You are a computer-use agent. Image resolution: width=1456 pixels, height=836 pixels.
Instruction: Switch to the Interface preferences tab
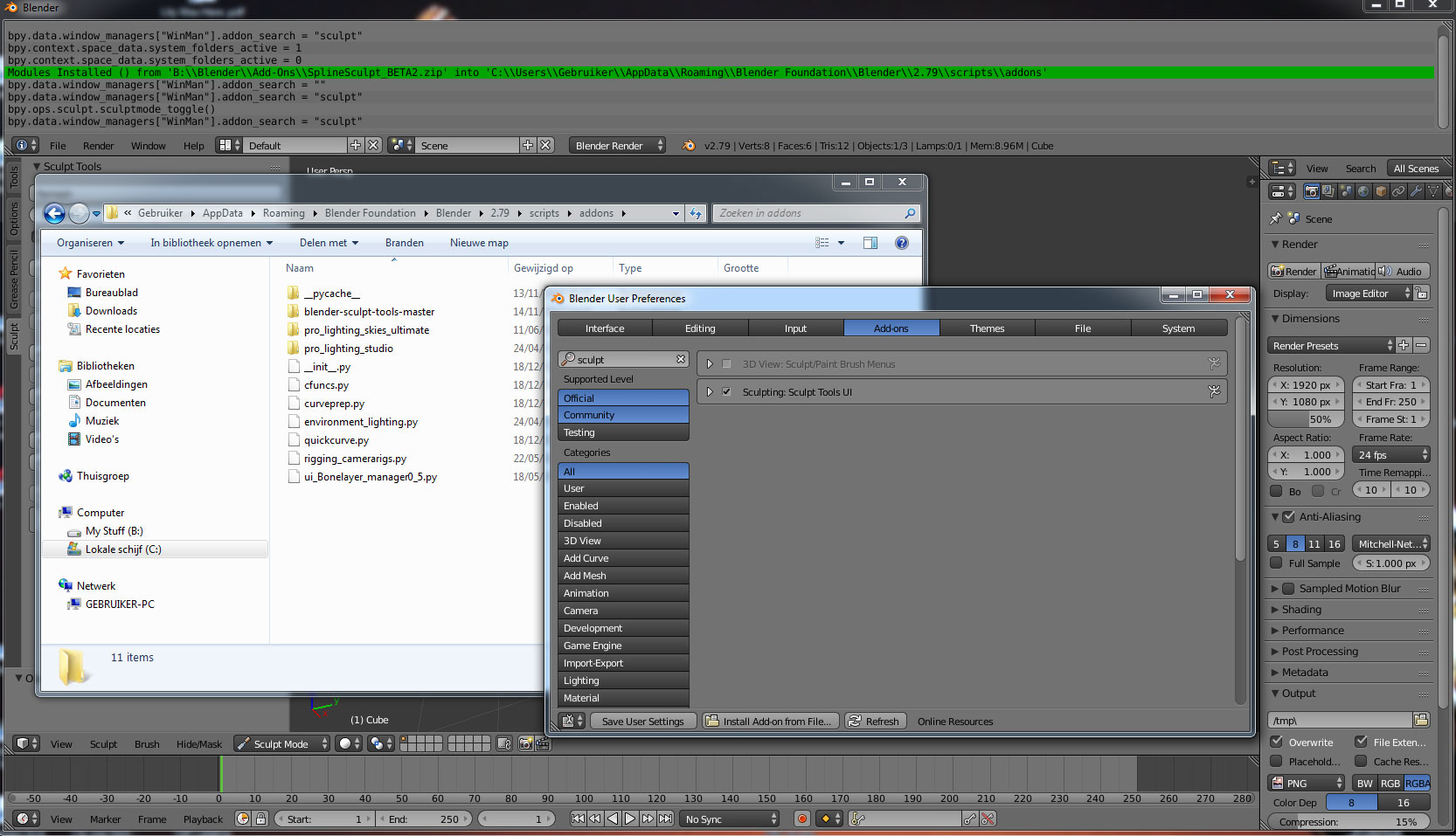605,328
